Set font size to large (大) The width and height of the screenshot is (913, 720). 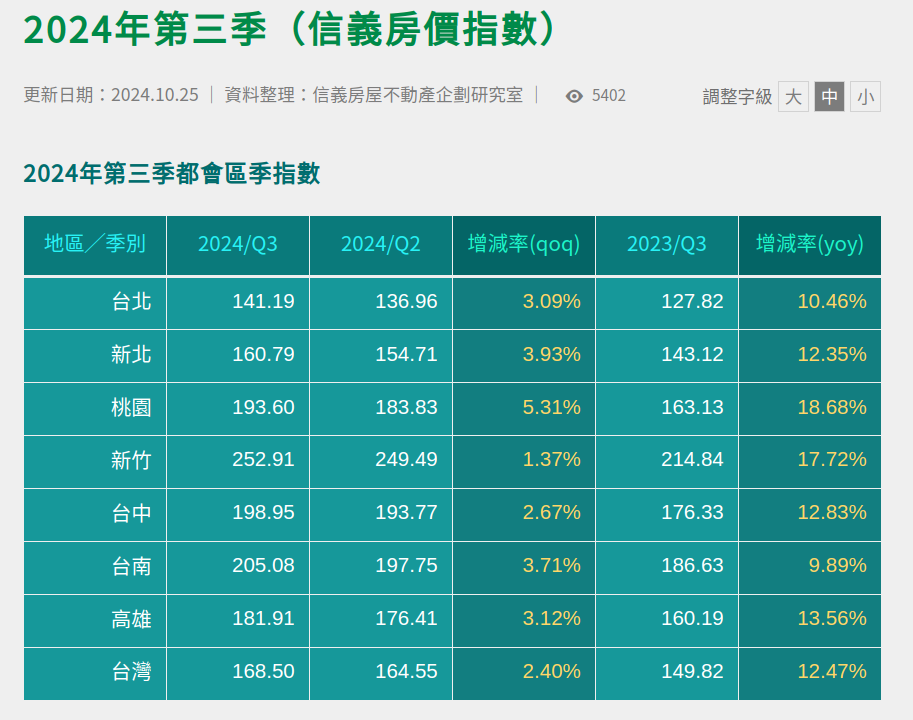793,96
